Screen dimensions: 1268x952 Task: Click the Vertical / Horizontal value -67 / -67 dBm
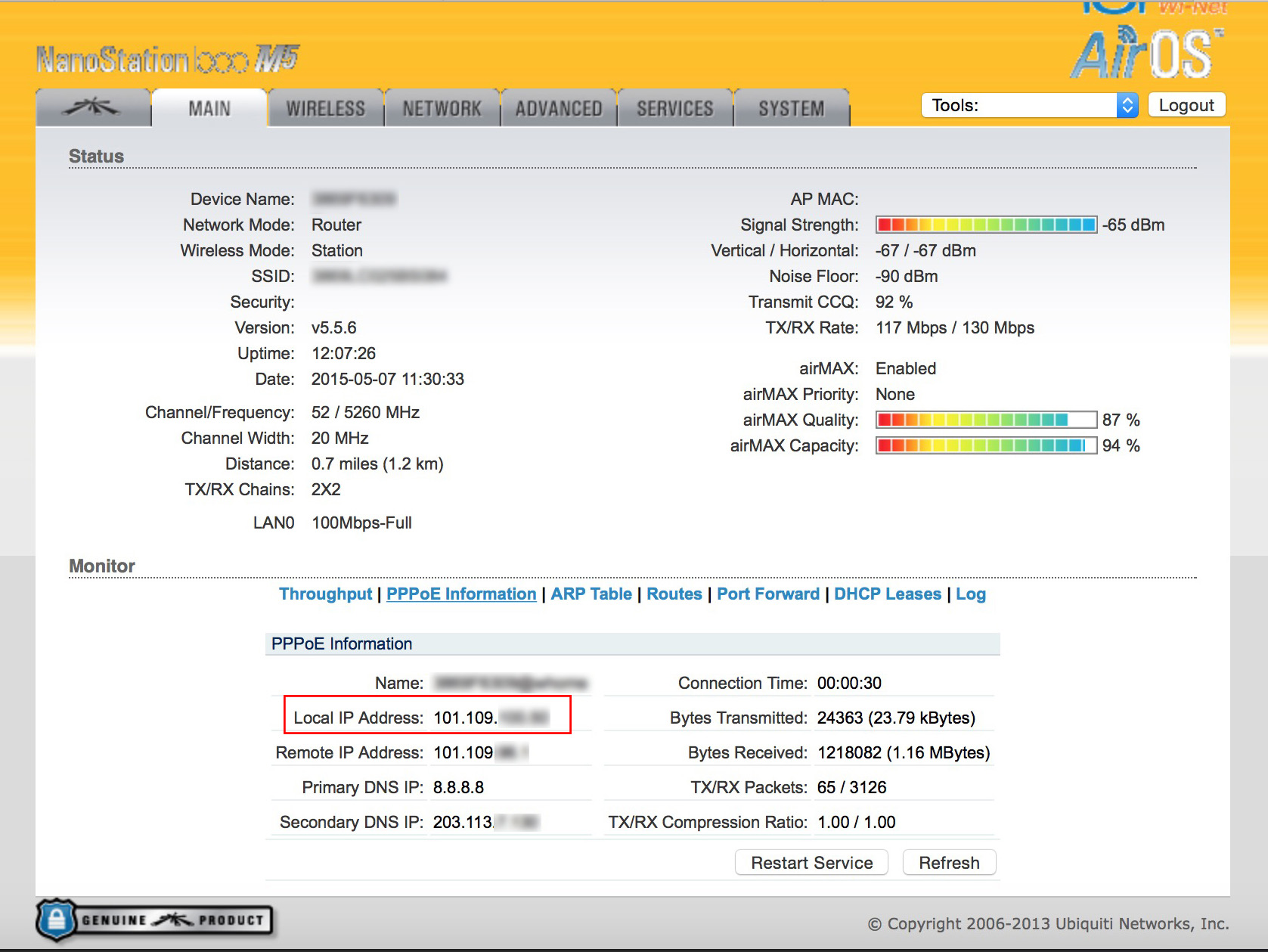click(925, 250)
